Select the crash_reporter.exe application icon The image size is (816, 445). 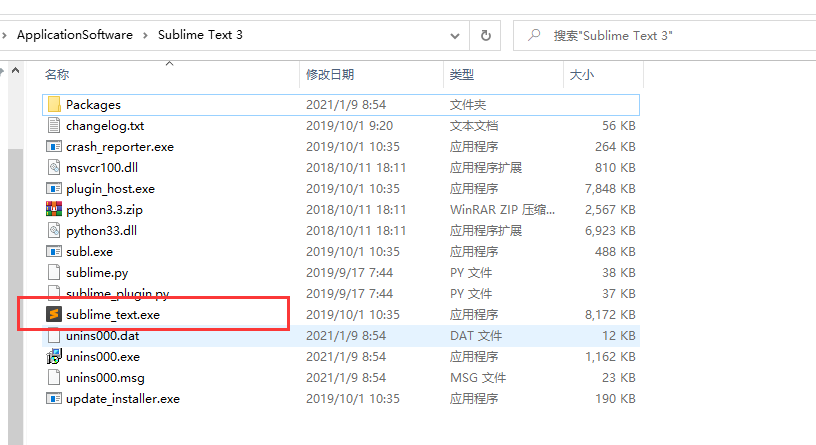point(54,147)
